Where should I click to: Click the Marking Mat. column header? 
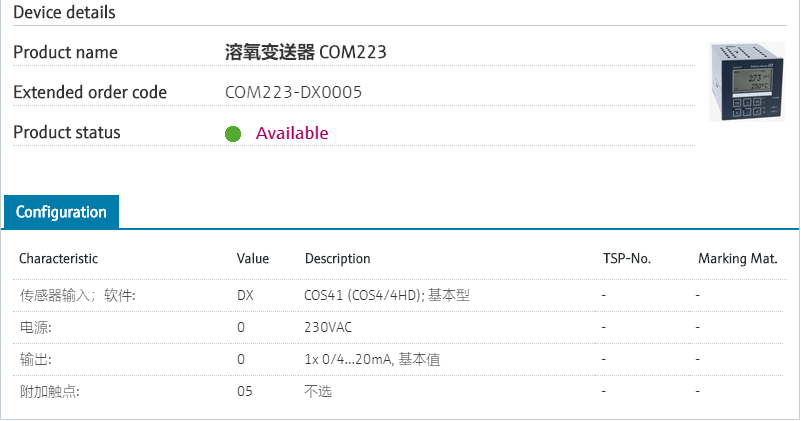738,259
